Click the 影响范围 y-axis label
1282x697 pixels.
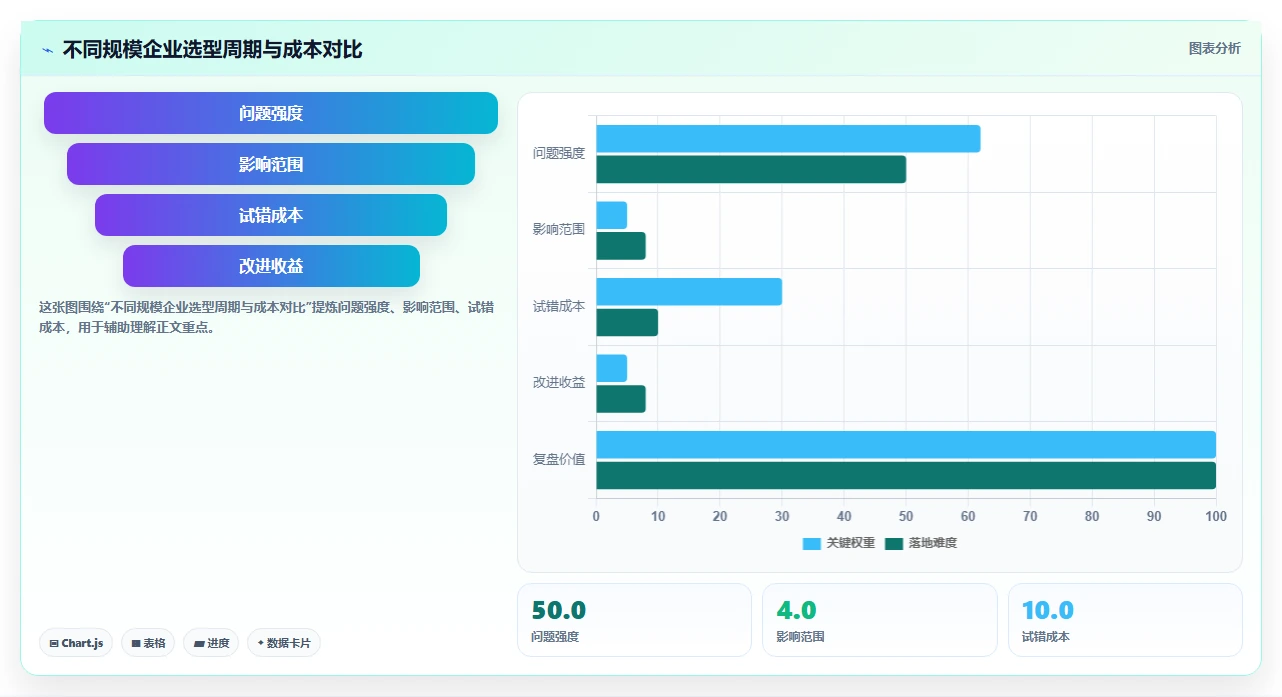coord(559,229)
